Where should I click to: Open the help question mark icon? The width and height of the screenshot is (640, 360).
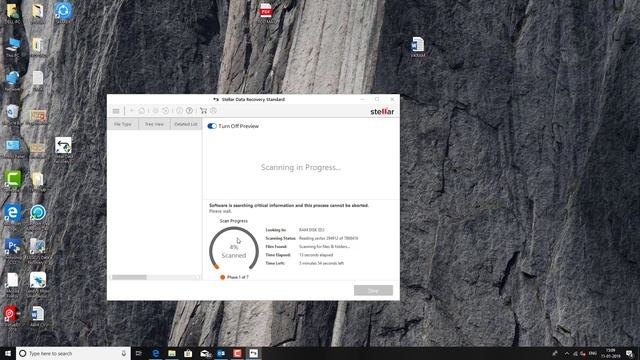pyautogui.click(x=189, y=111)
